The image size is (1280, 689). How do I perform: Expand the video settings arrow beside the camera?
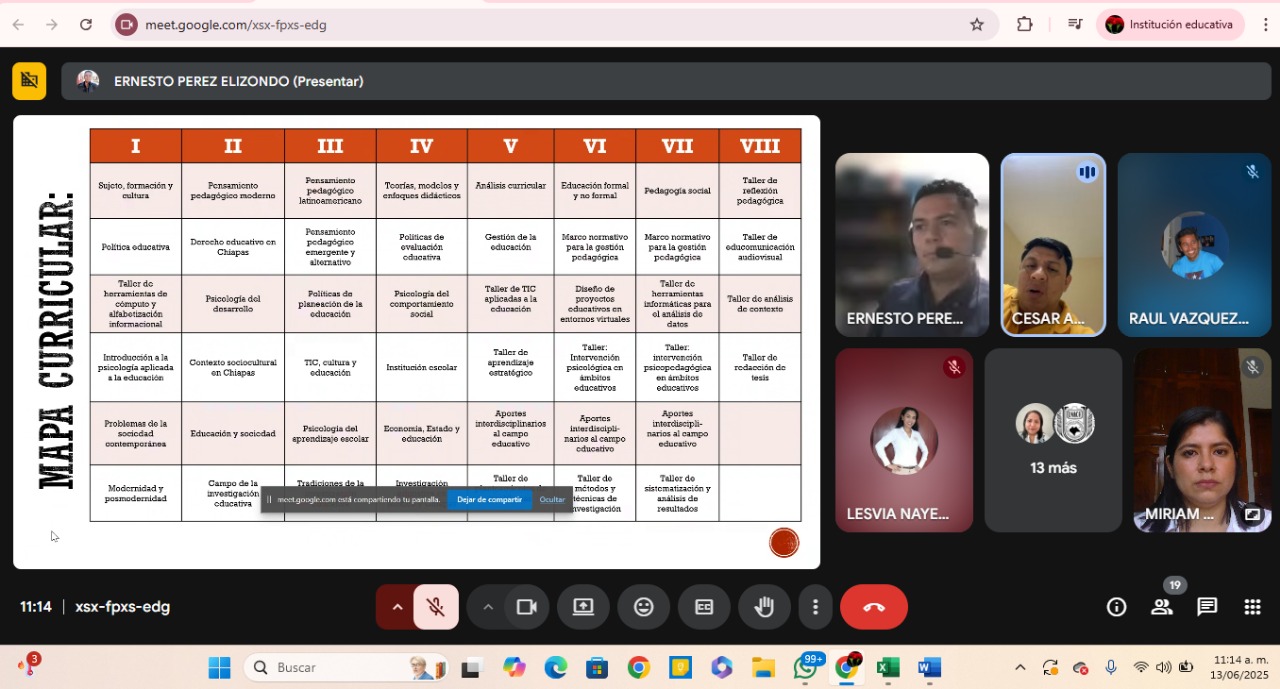pyautogui.click(x=488, y=607)
